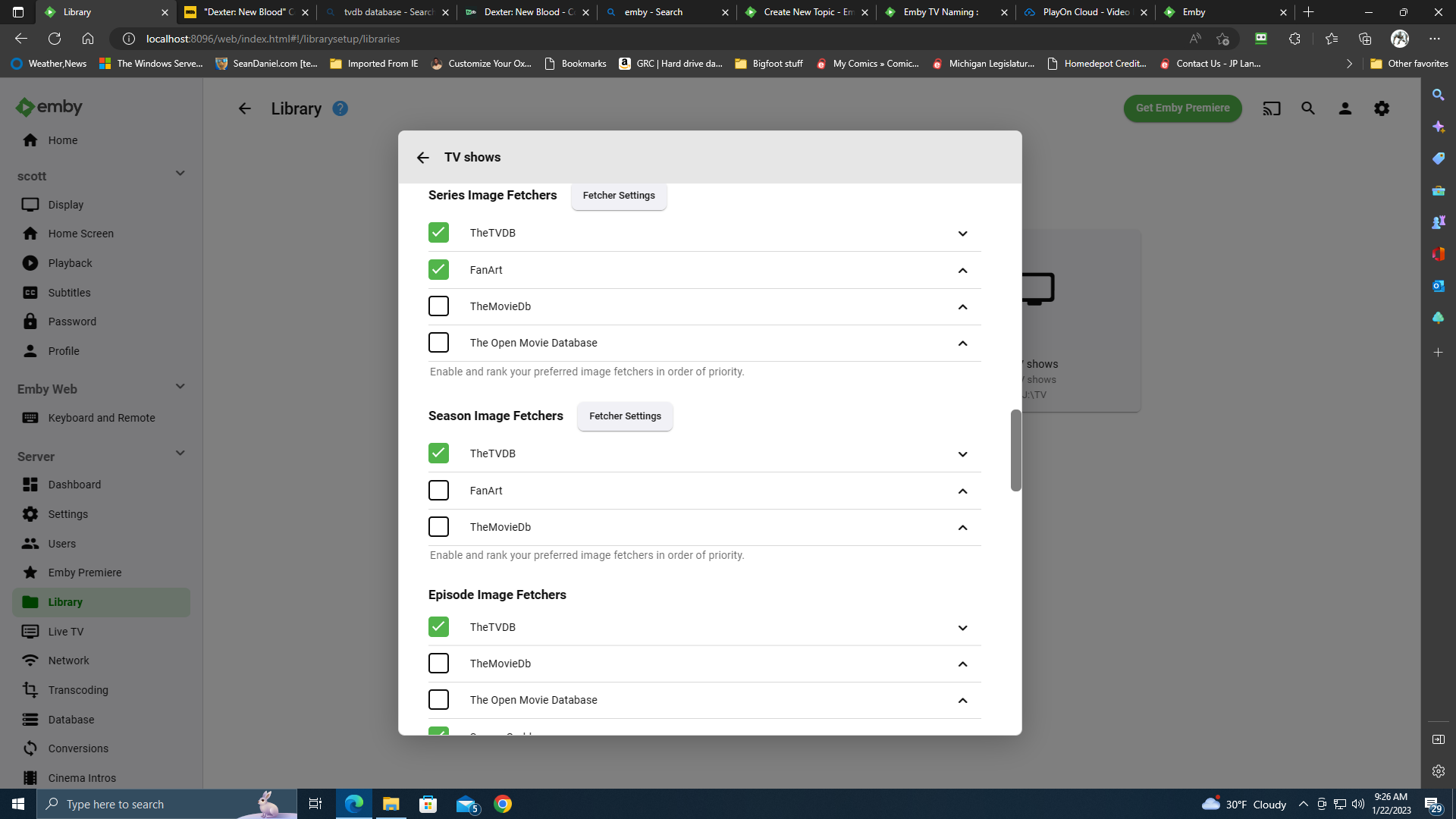Image resolution: width=1456 pixels, height=819 pixels.
Task: Enable TheMovieDb under Season Image Fetchers
Action: click(438, 526)
